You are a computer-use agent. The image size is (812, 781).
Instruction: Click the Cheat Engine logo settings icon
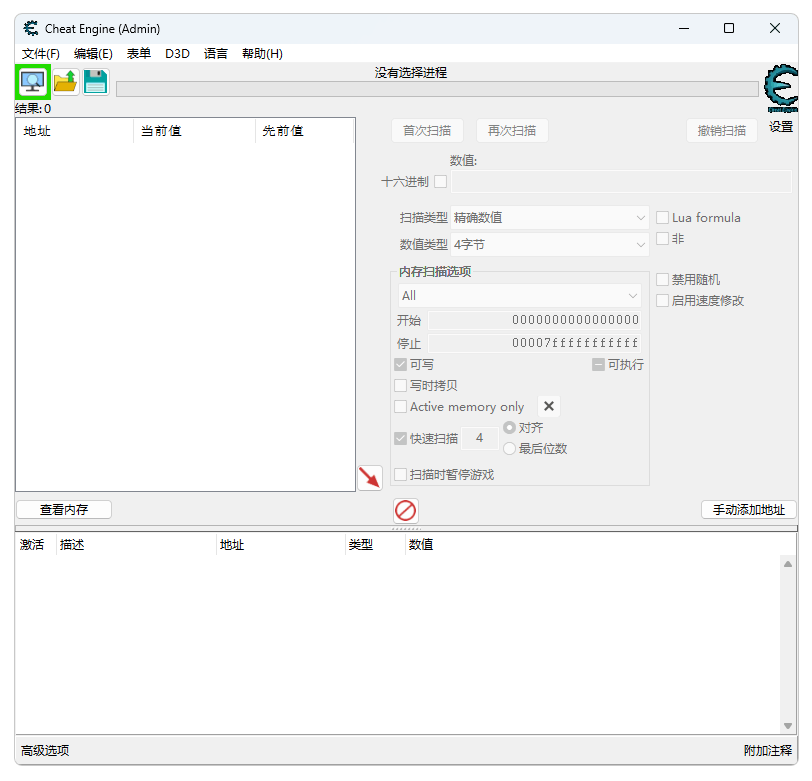pyautogui.click(x=780, y=90)
